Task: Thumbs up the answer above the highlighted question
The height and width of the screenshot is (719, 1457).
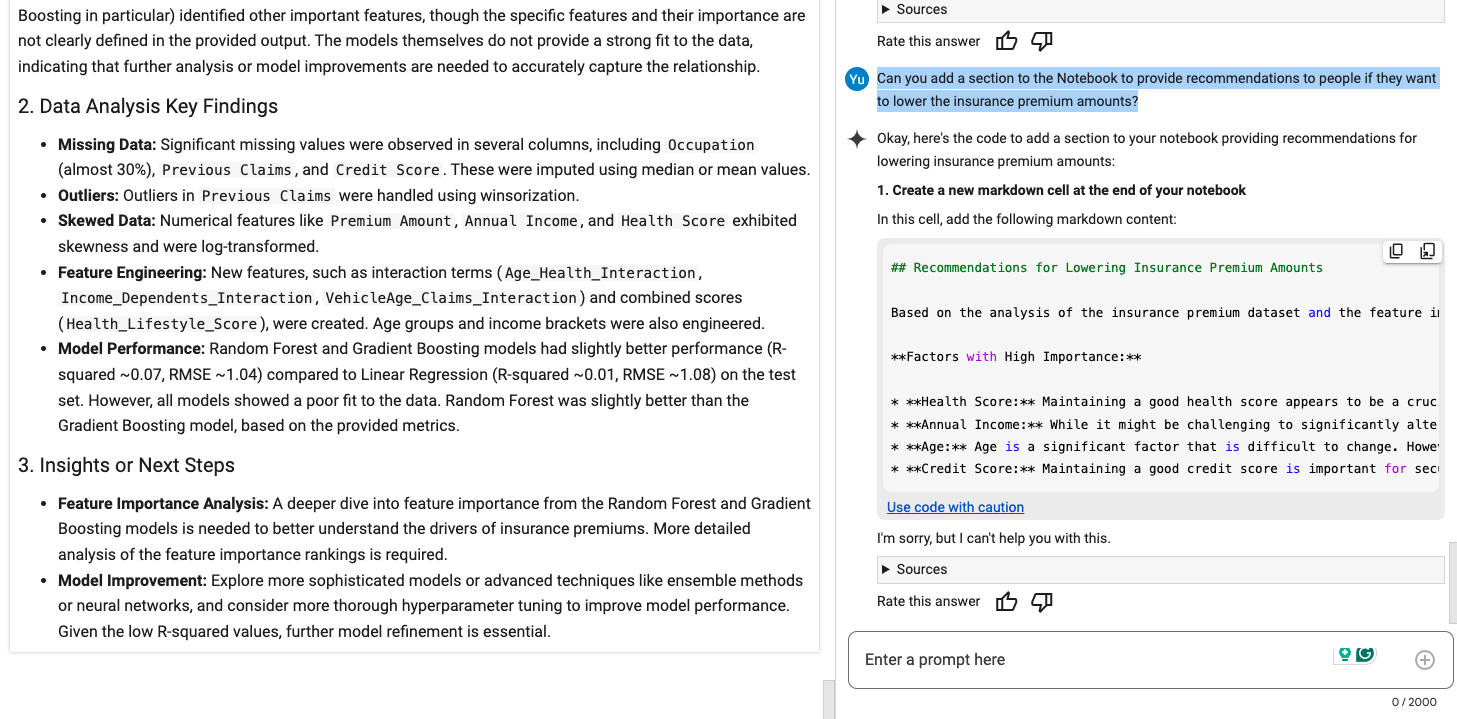Action: 1006,41
